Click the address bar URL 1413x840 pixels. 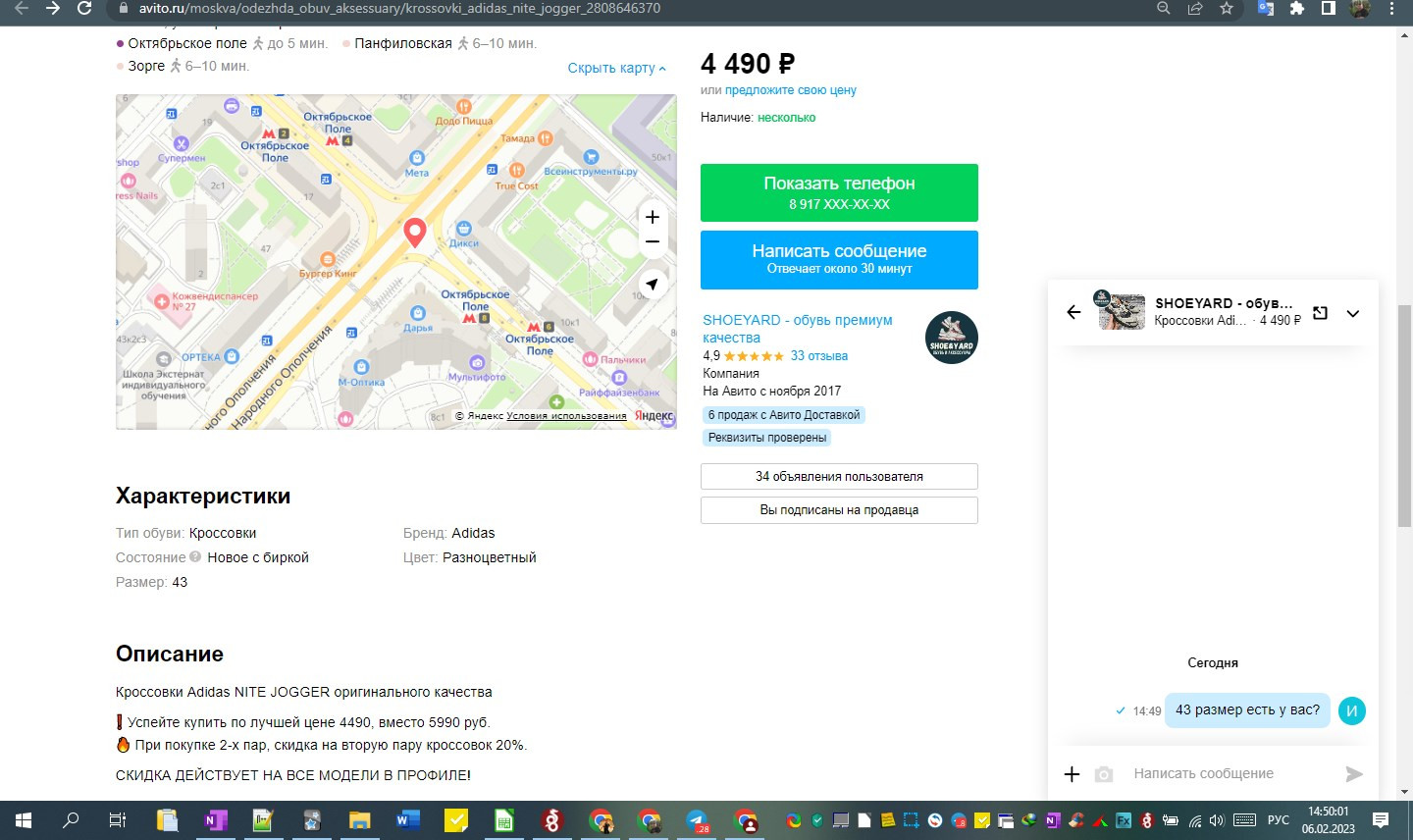click(x=399, y=8)
